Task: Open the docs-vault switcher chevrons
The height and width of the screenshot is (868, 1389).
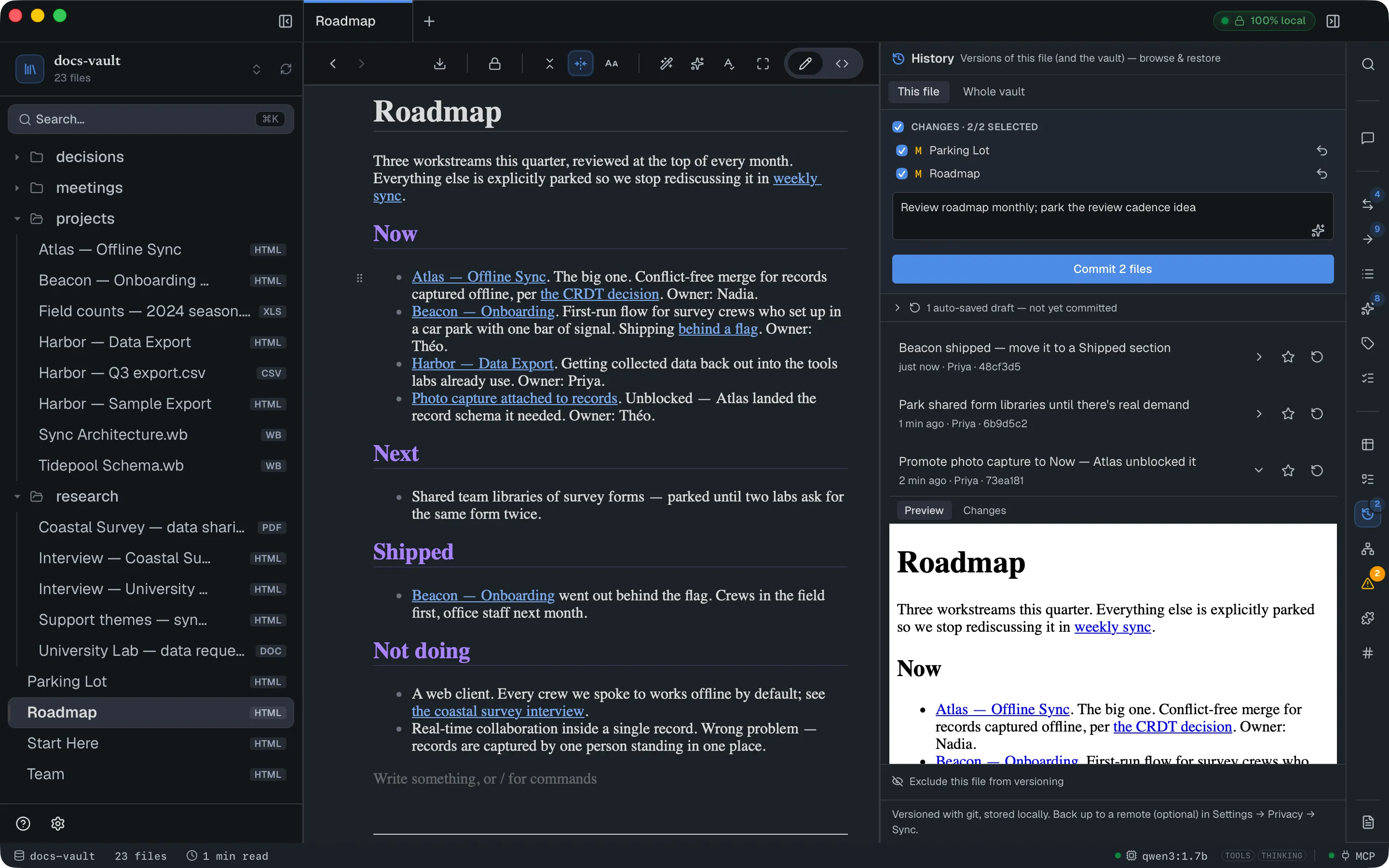Action: tap(257, 69)
